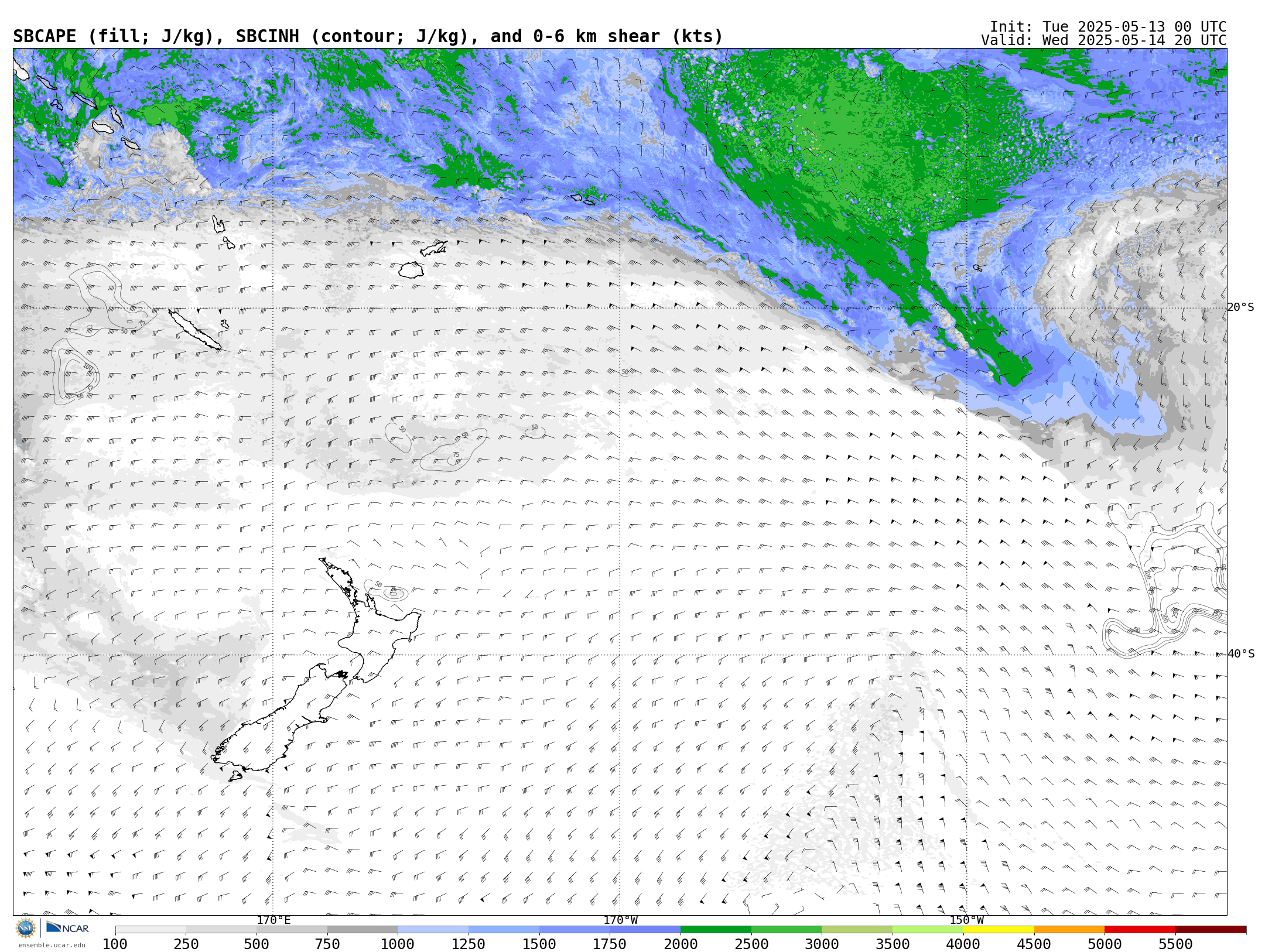Click the NSF logo
Image resolution: width=1265 pixels, height=952 pixels.
pyautogui.click(x=26, y=928)
